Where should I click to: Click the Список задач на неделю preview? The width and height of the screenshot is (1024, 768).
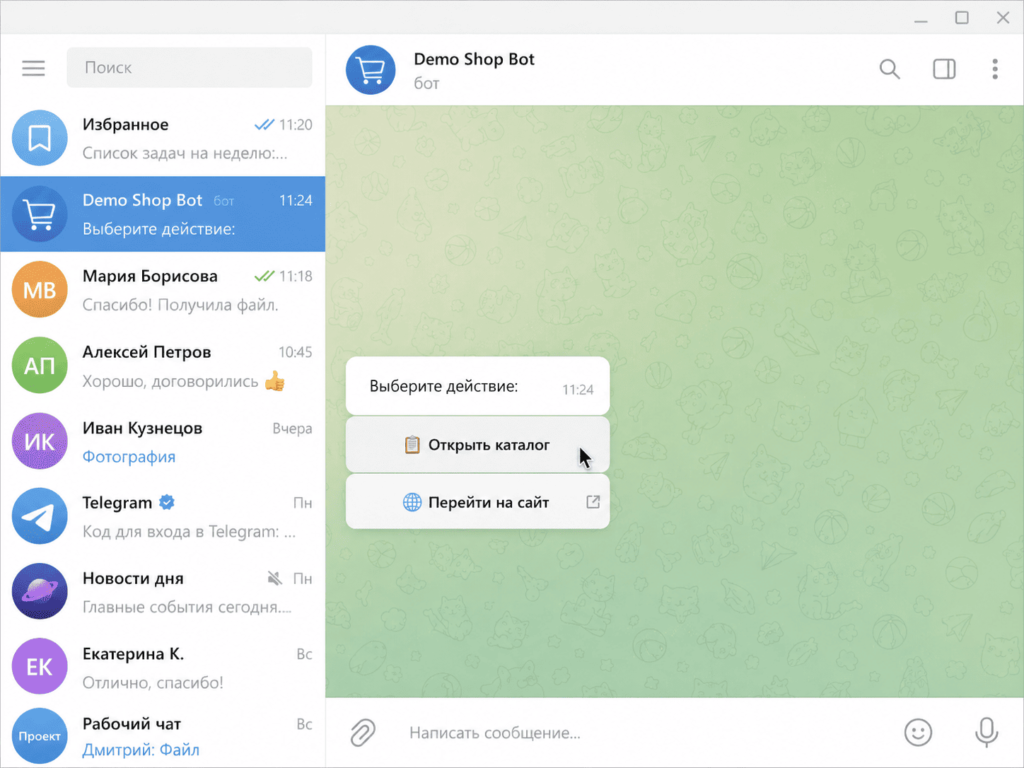coord(185,153)
